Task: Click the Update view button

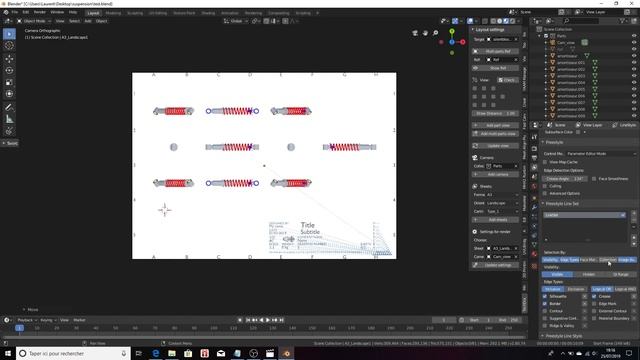Action: (496, 146)
